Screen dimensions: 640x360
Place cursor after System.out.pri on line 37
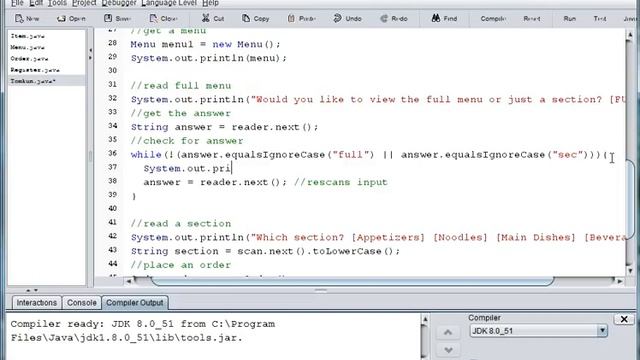pos(231,169)
